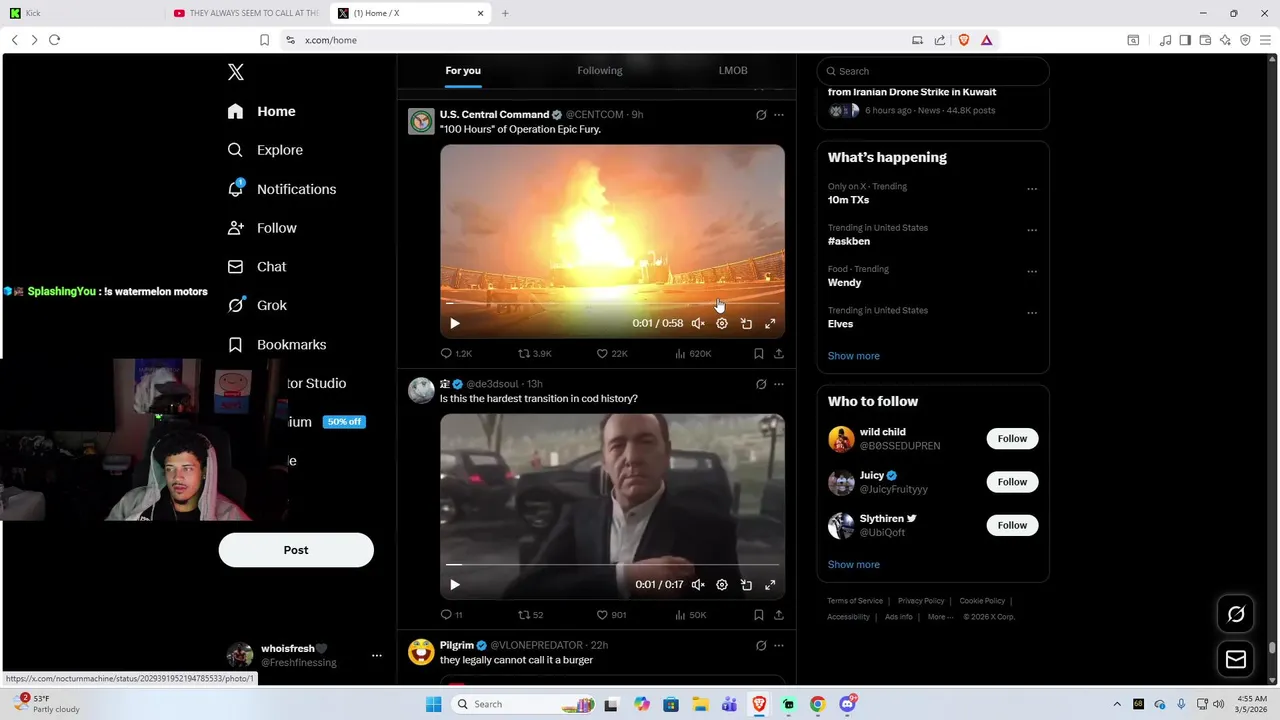Open the Terms of Service link

point(855,601)
